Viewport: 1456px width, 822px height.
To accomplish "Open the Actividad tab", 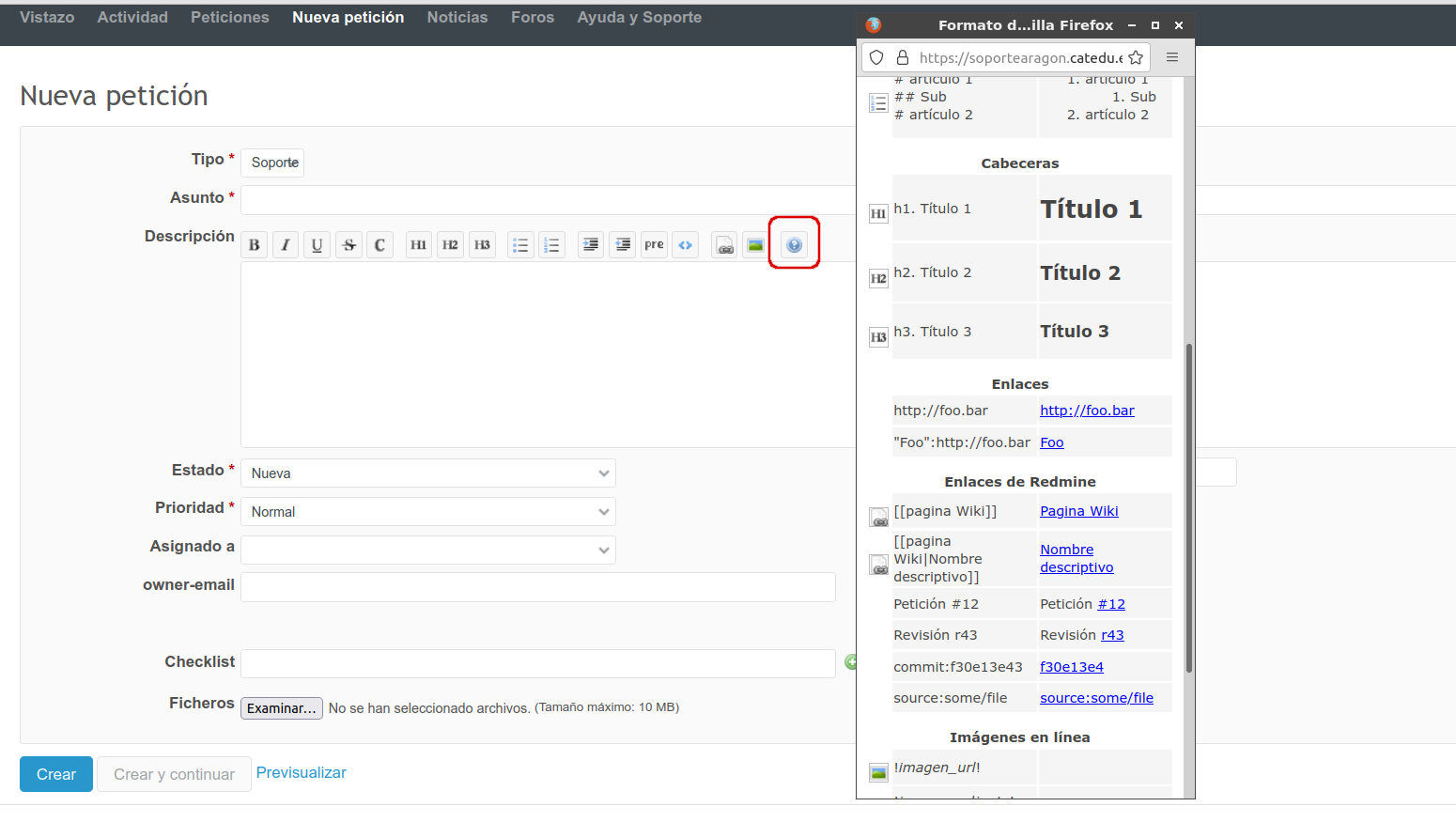I will (x=132, y=17).
